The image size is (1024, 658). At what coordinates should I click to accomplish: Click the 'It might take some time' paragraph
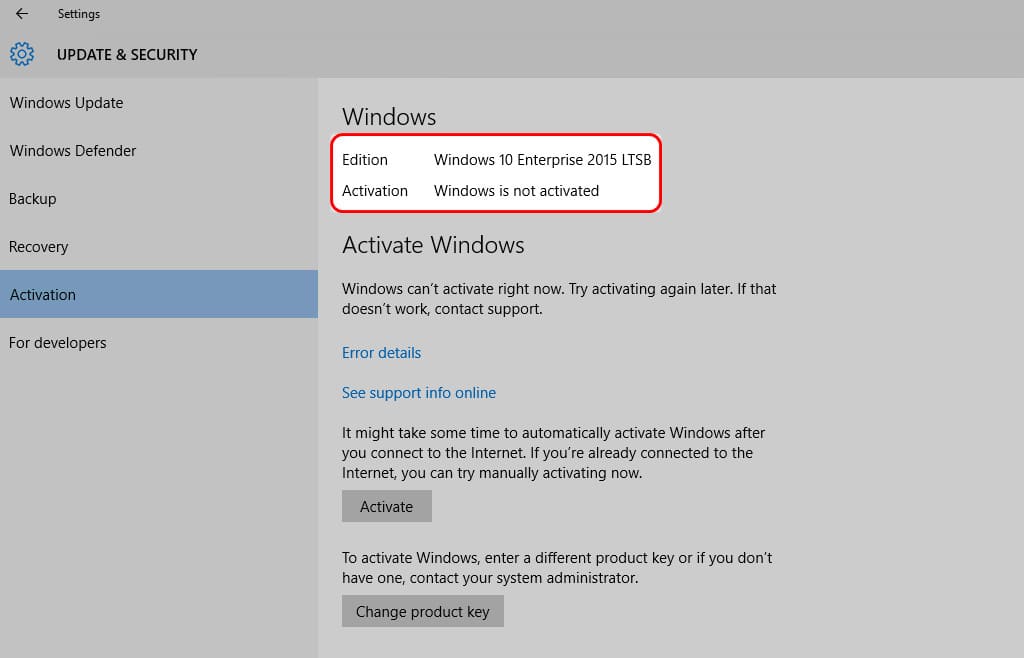point(554,452)
